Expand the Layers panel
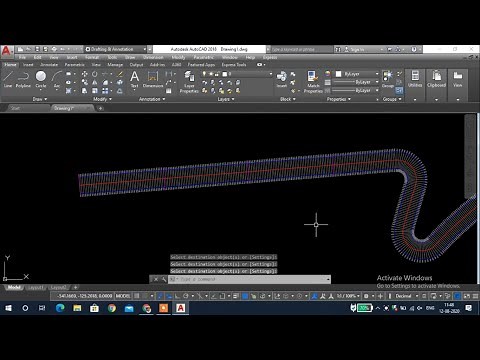Viewport: 480px width, 360px height. pyautogui.click(x=226, y=99)
